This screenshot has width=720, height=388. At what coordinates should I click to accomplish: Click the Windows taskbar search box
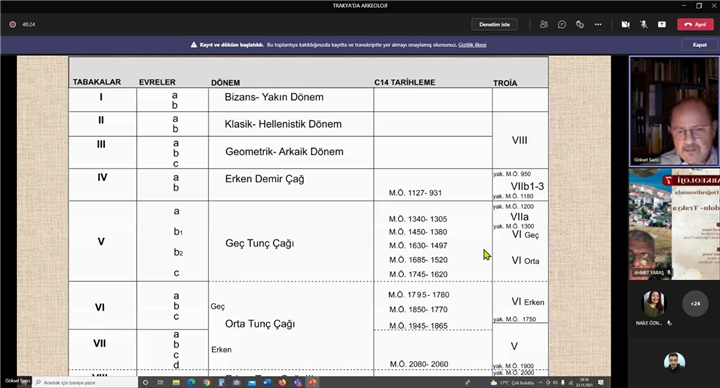click(85, 382)
